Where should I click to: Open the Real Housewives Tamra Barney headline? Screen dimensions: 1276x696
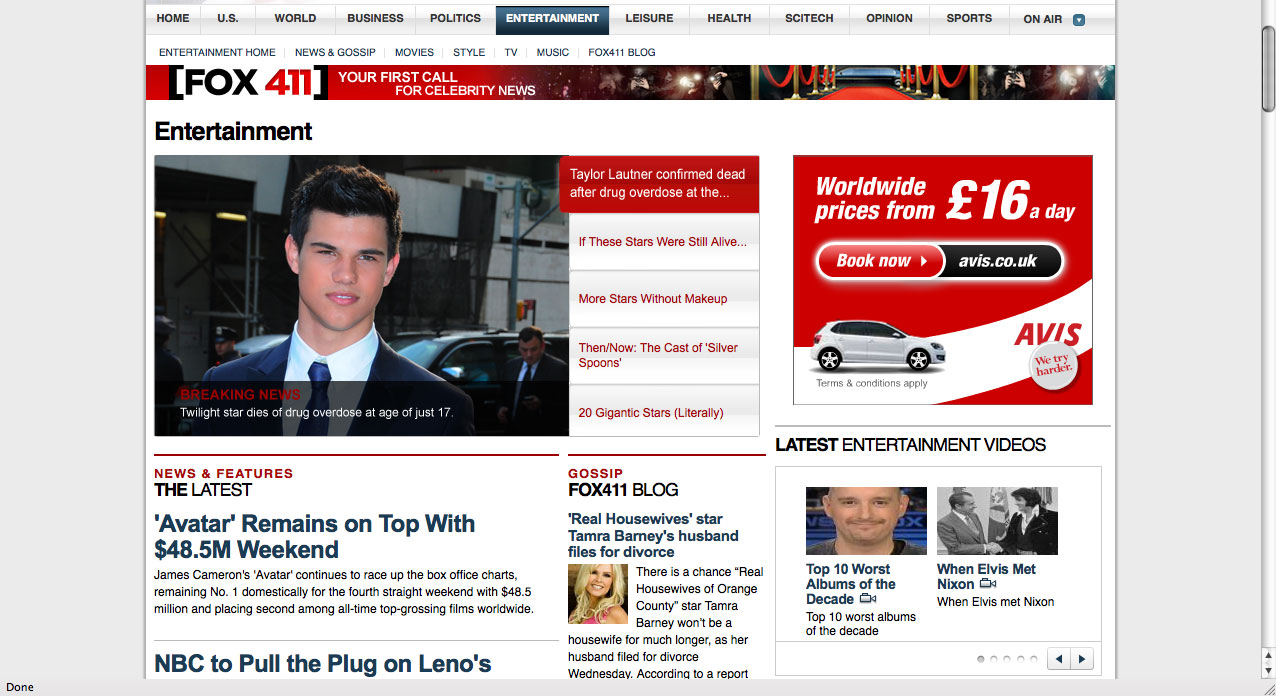click(x=653, y=536)
